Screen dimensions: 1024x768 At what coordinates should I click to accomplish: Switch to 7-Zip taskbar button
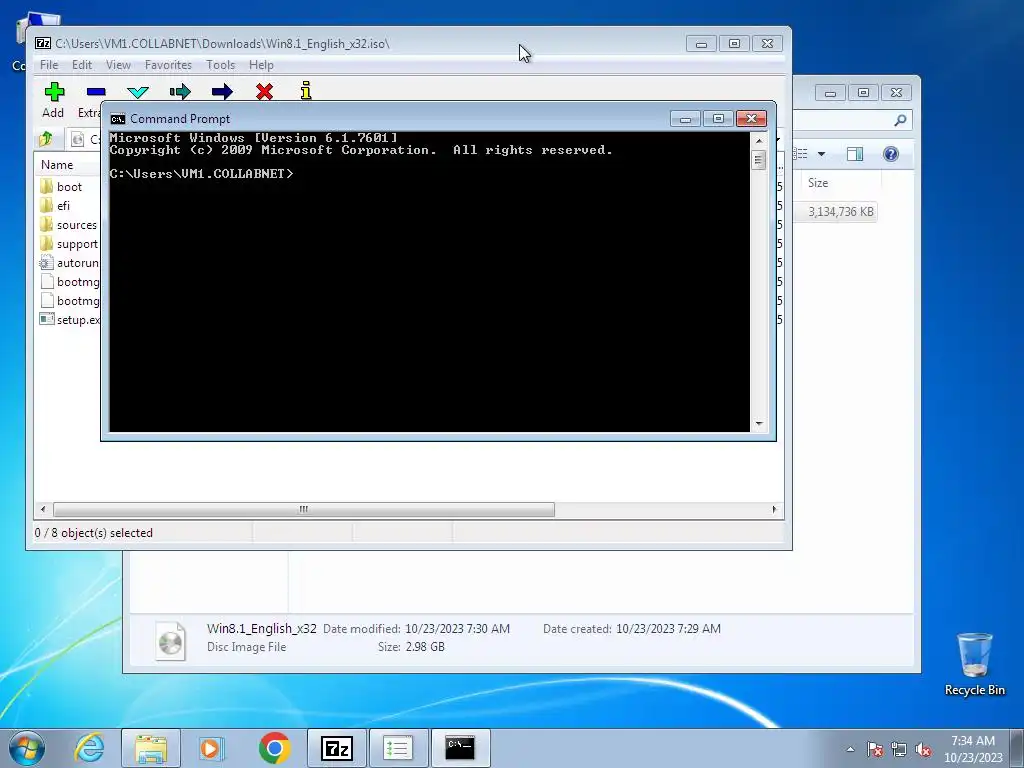(x=337, y=748)
